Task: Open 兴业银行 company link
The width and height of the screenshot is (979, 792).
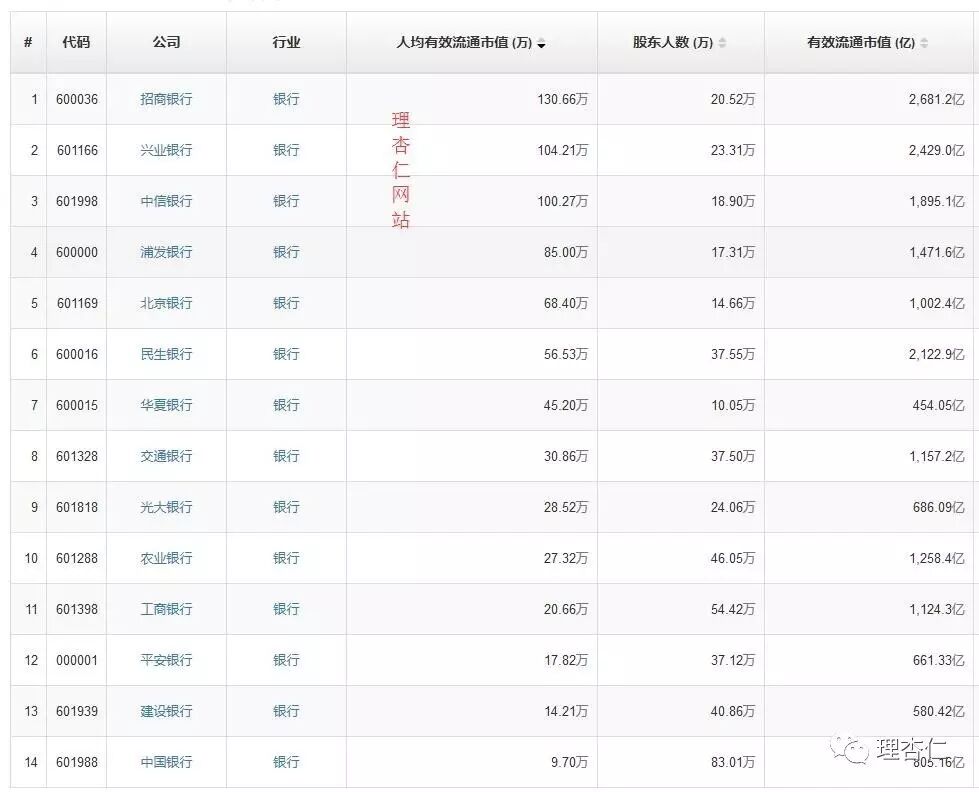Action: [166, 150]
